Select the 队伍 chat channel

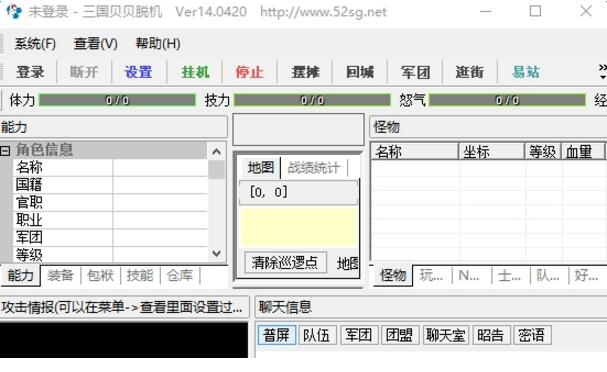[x=317, y=335]
